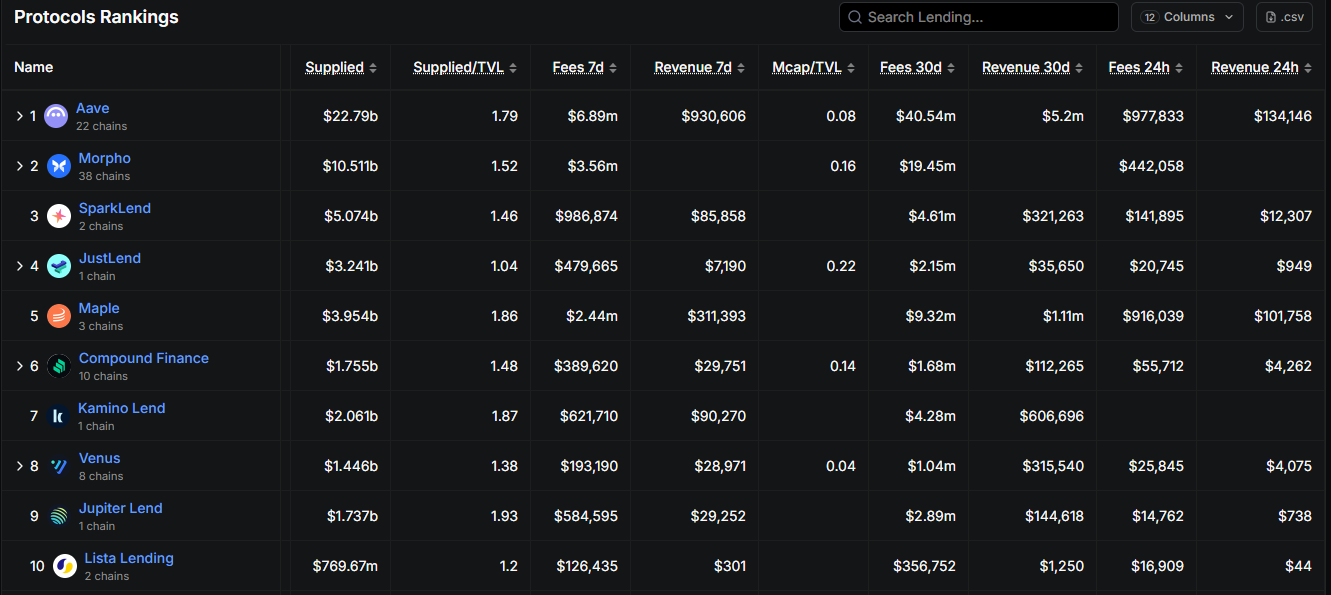Click the Compound Finance logo icon

click(59, 366)
